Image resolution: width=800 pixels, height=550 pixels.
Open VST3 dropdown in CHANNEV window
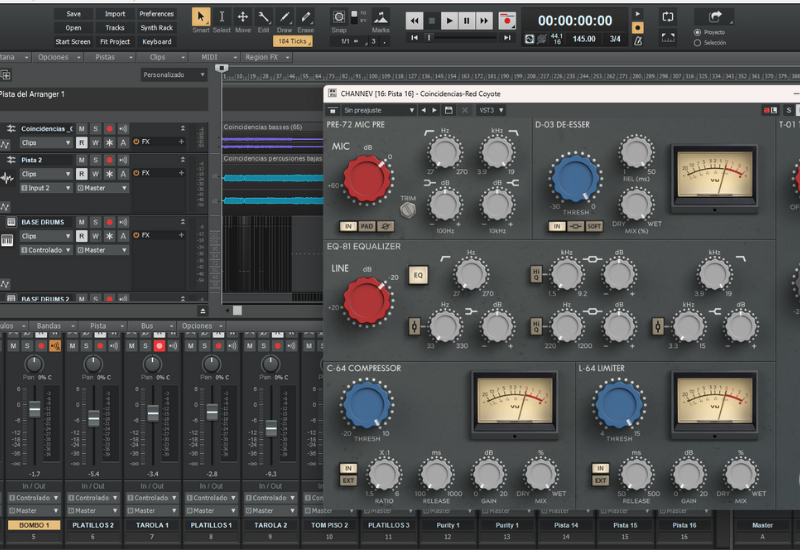point(490,110)
